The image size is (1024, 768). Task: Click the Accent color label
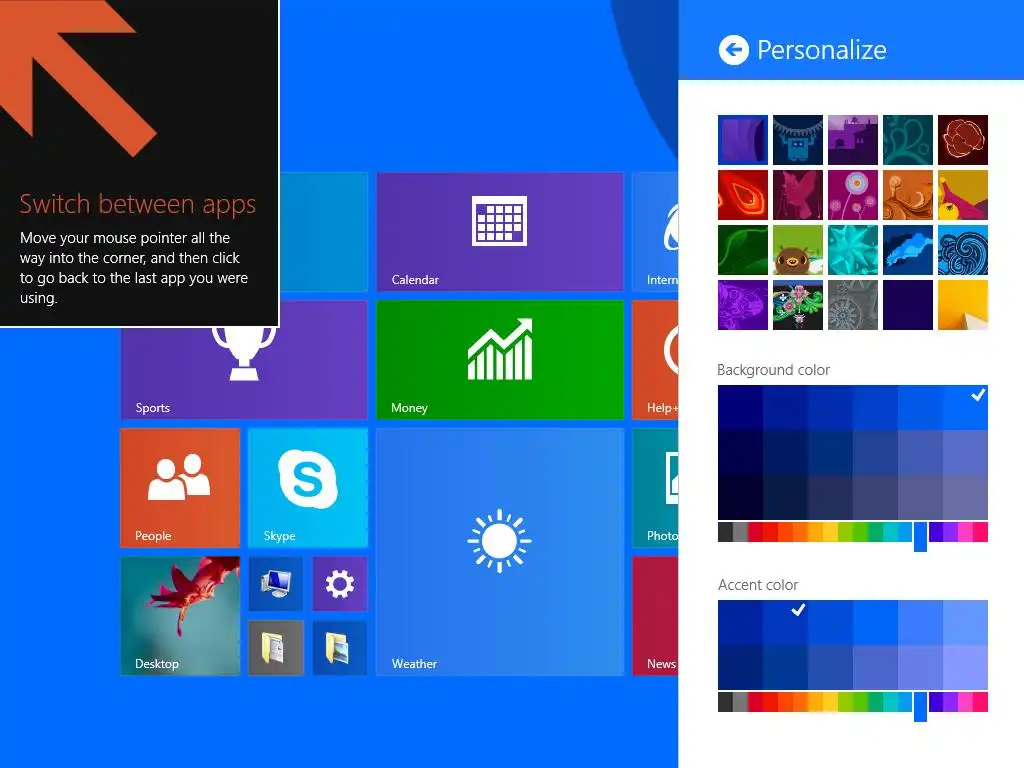758,585
